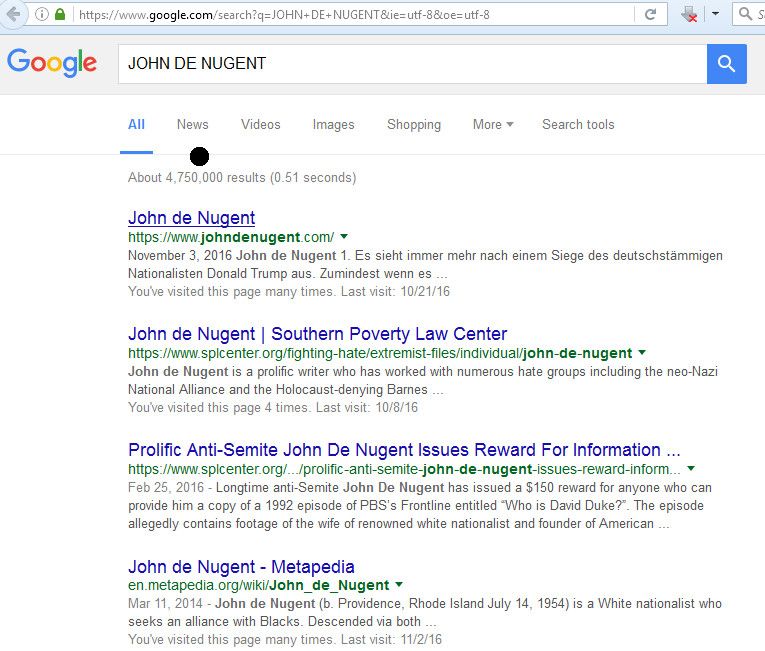765x651 pixels.
Task: Click the JOHN DE NUGENT search field
Action: pyautogui.click(x=412, y=63)
